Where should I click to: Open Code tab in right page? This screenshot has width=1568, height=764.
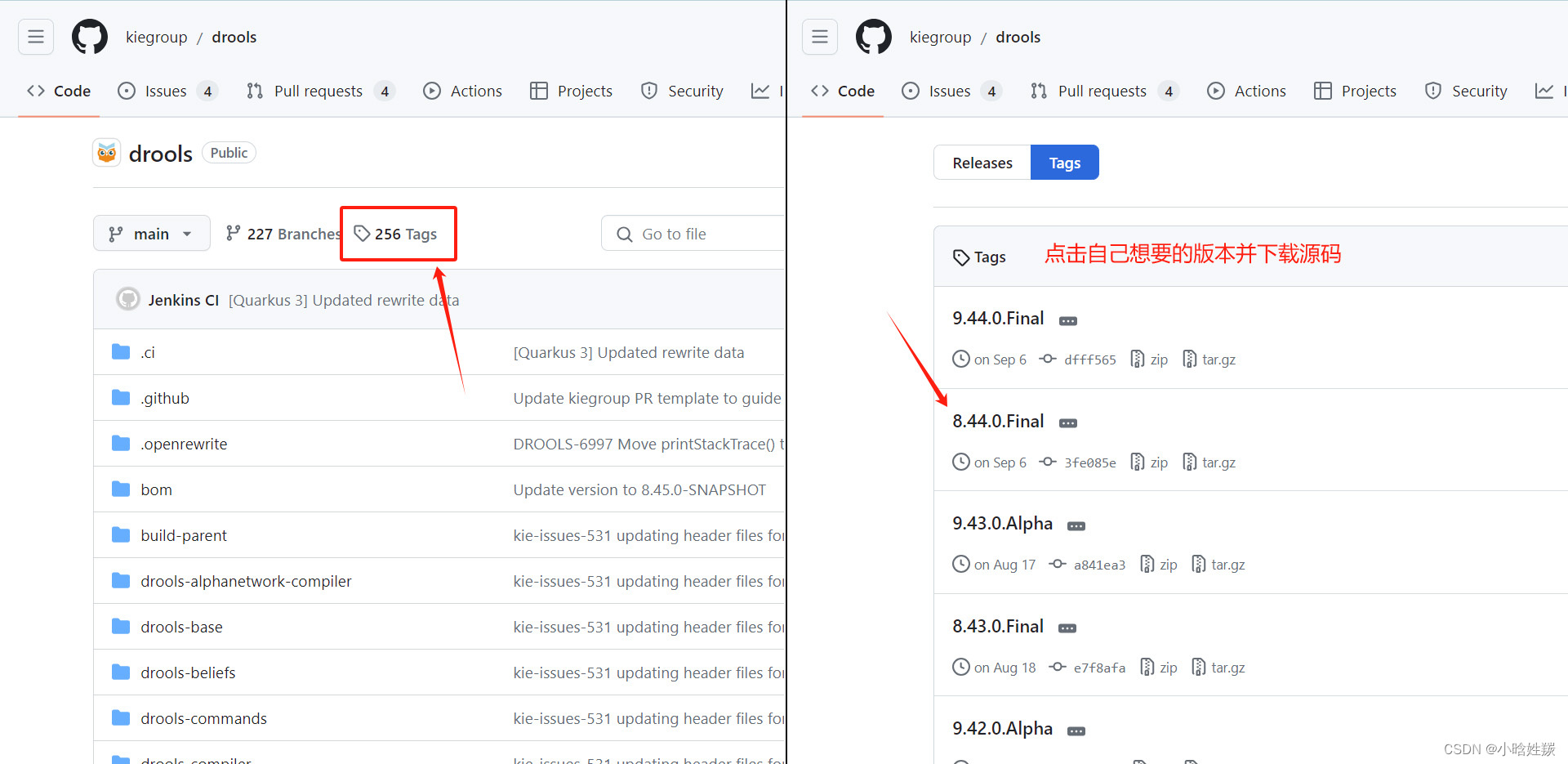pyautogui.click(x=843, y=91)
